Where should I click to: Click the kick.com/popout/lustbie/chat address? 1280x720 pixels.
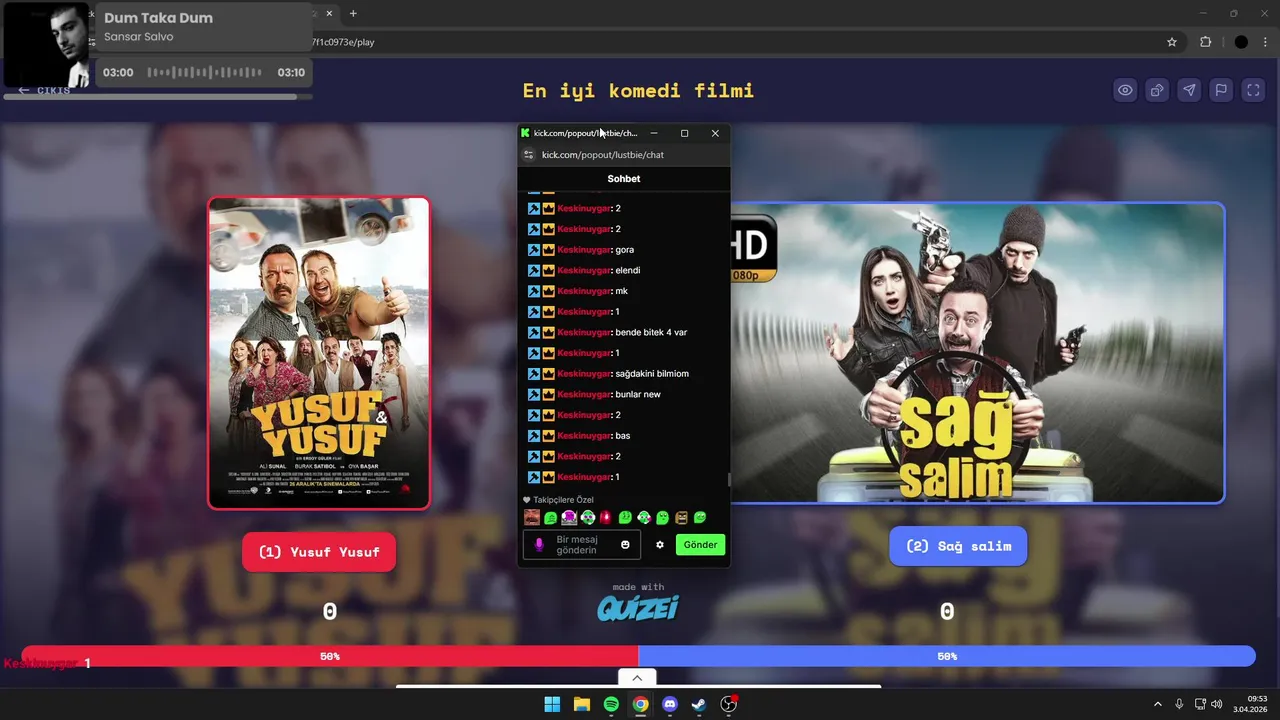pyautogui.click(x=603, y=155)
